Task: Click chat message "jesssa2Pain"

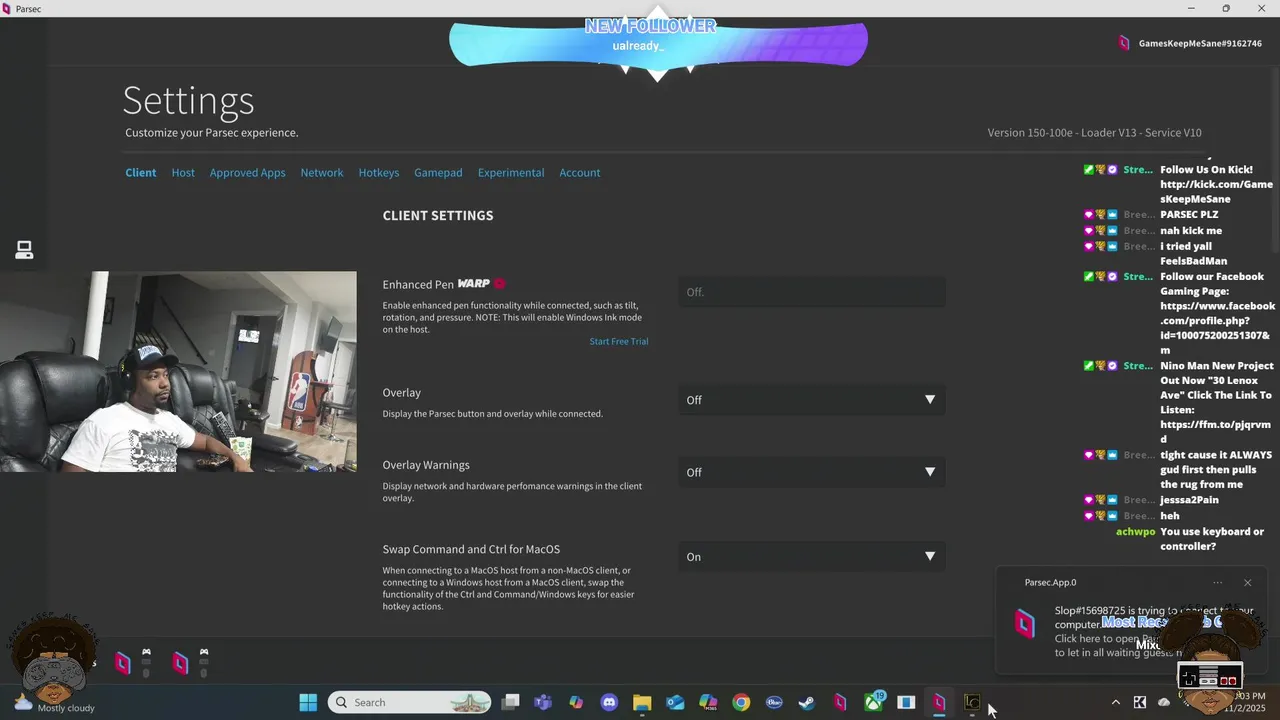Action: click(1189, 500)
